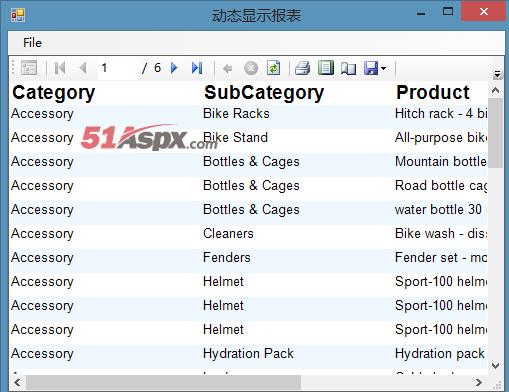Select the Fenders subcategory cell
The width and height of the screenshot is (509, 392).
pos(227,257)
